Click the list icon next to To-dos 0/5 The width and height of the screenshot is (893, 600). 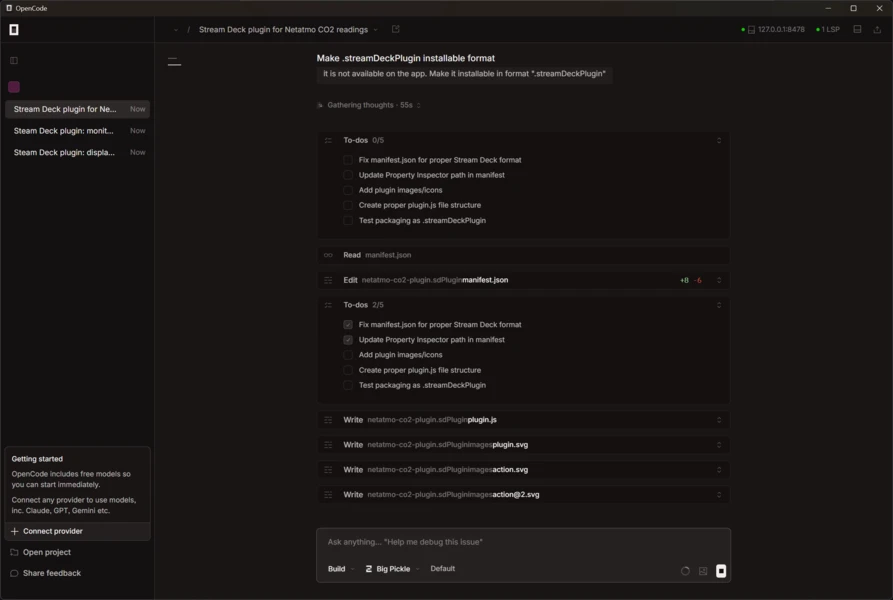[x=329, y=140]
